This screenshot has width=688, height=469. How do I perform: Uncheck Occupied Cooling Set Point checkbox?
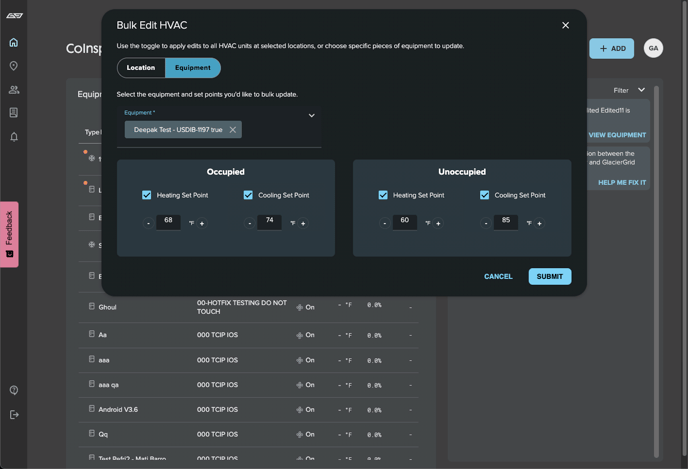pyautogui.click(x=248, y=195)
